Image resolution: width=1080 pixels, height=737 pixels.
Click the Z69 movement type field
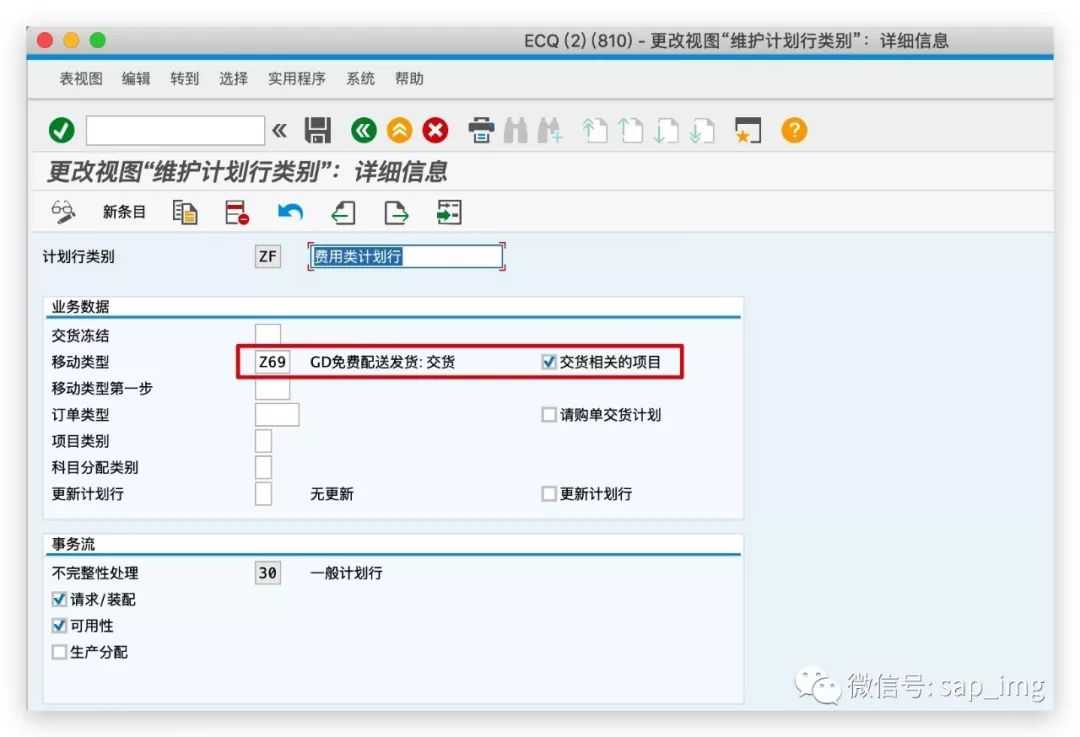(272, 362)
